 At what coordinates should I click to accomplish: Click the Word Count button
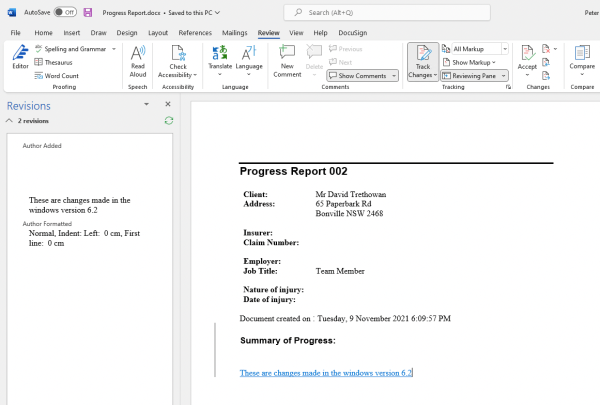tap(60, 76)
